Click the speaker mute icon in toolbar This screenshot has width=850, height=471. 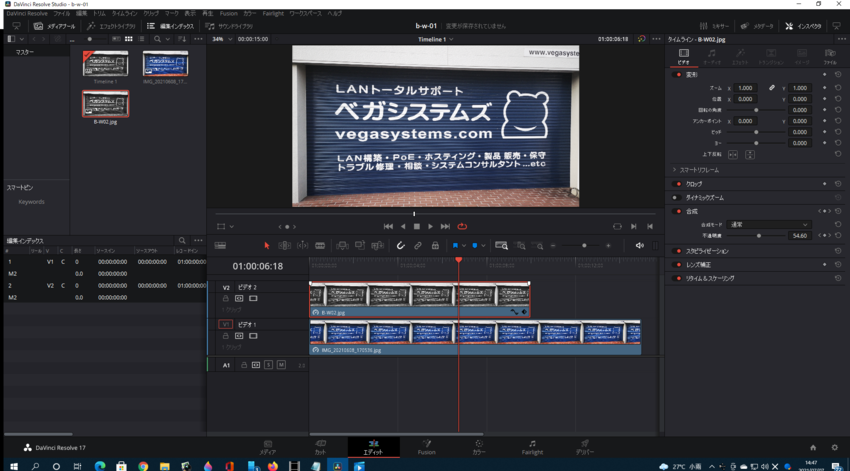point(640,246)
